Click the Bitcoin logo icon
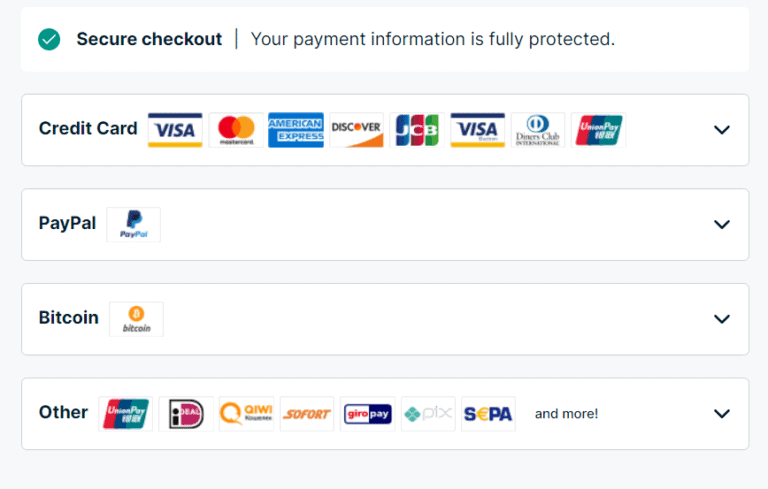Image resolution: width=768 pixels, height=489 pixels. (136, 319)
